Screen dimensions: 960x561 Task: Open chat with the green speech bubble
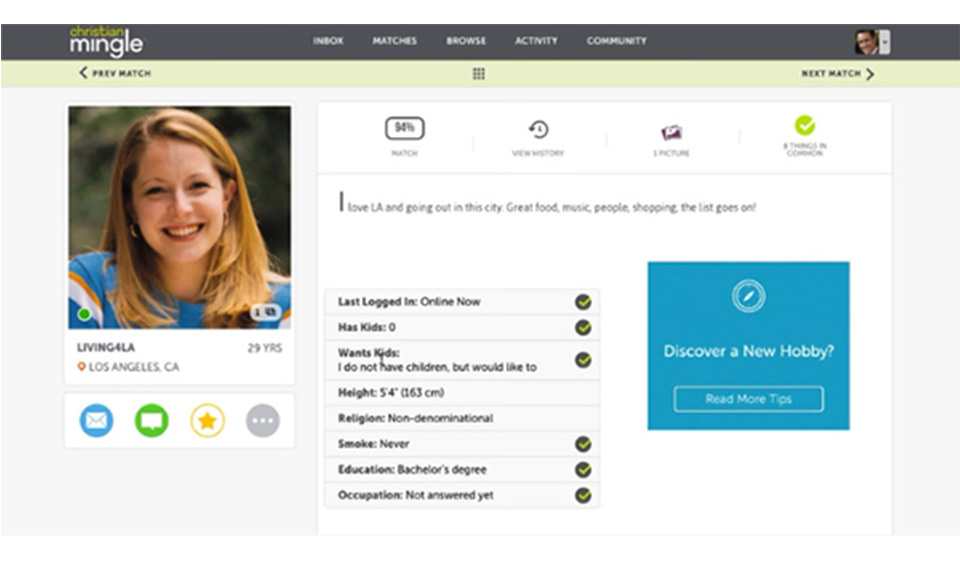pos(152,421)
